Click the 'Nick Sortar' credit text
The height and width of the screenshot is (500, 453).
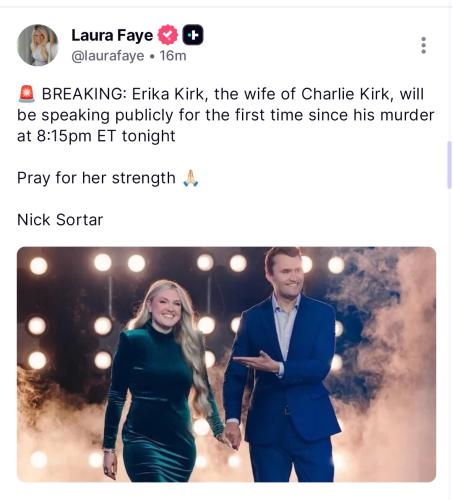coord(60,220)
